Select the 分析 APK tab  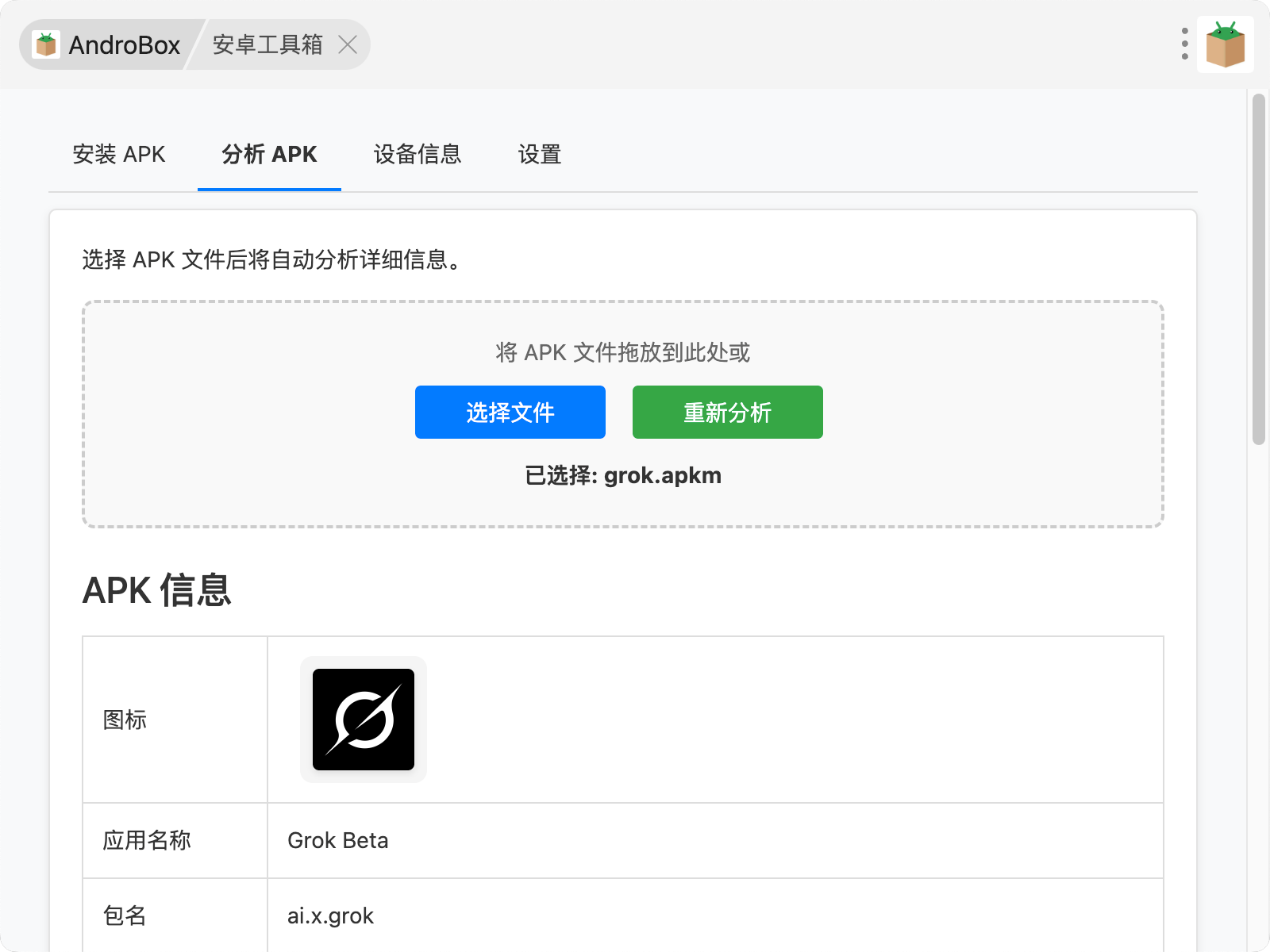(x=269, y=154)
